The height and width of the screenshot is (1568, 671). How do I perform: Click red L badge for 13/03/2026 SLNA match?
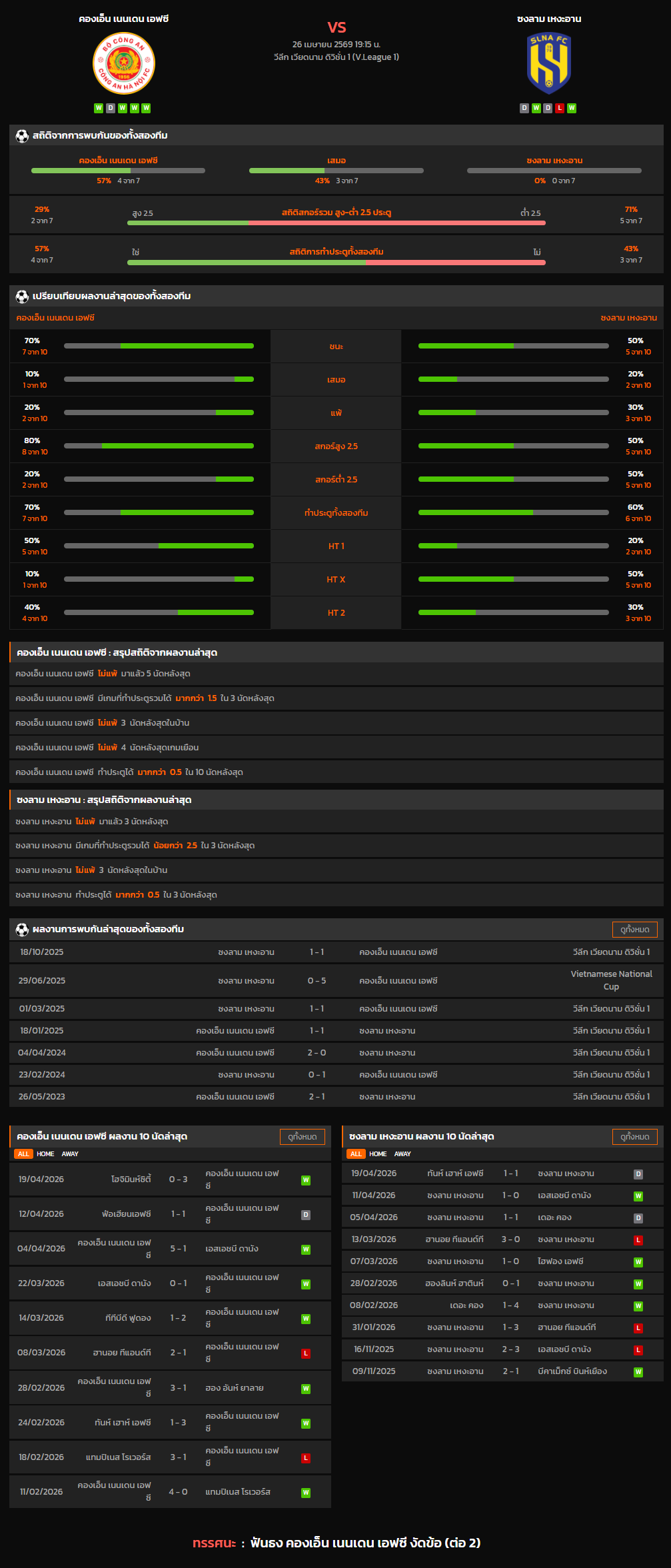click(638, 1240)
